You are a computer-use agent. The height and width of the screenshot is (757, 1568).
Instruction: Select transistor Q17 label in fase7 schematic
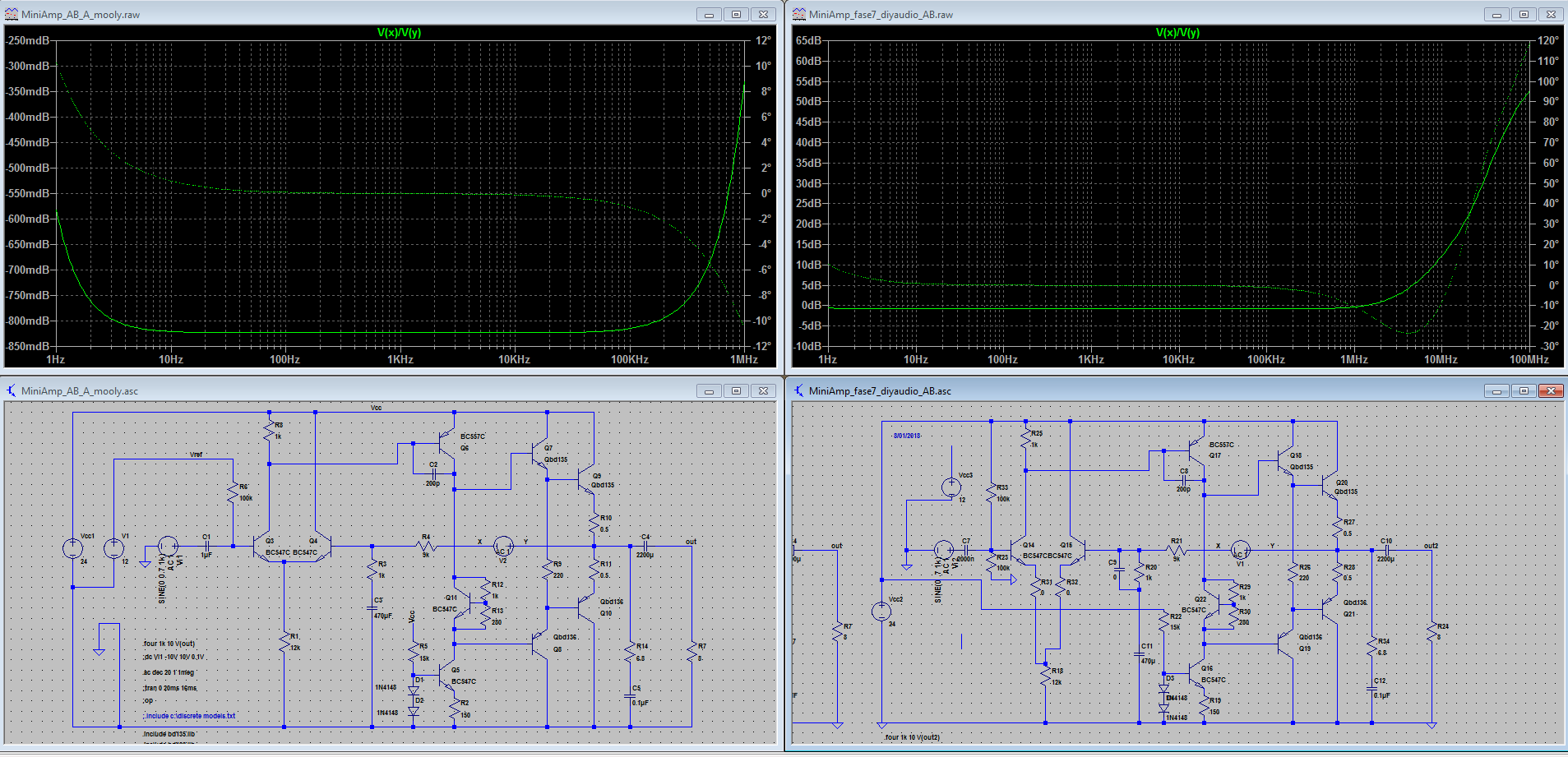point(1215,455)
